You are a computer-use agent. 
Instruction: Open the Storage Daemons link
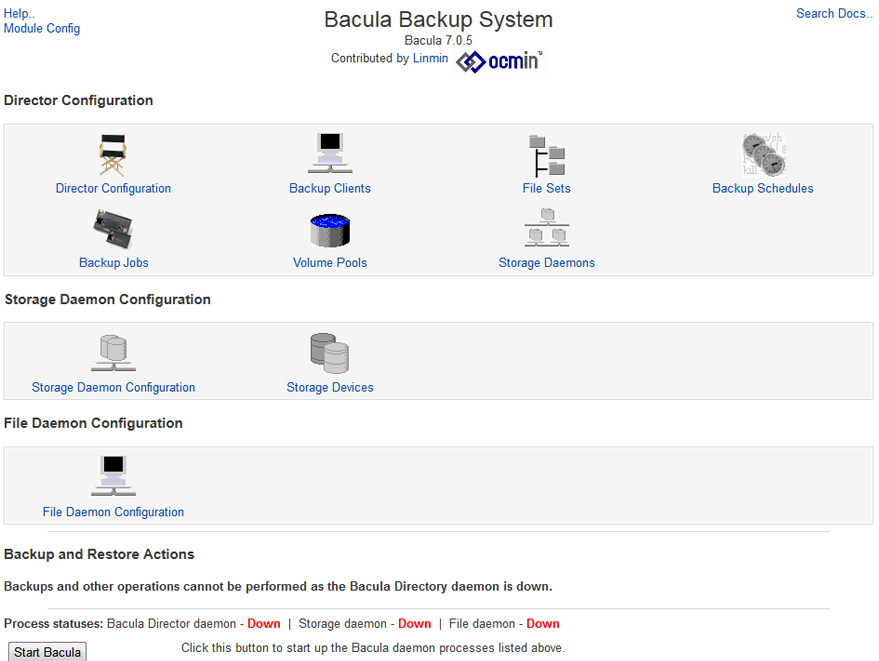click(547, 262)
